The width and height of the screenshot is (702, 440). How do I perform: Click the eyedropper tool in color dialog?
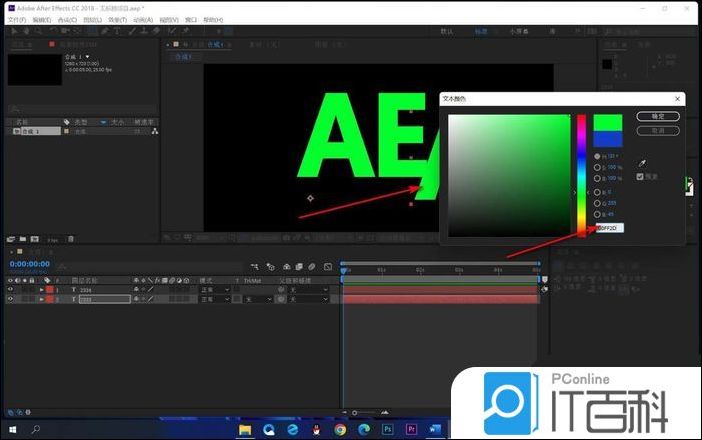click(643, 162)
